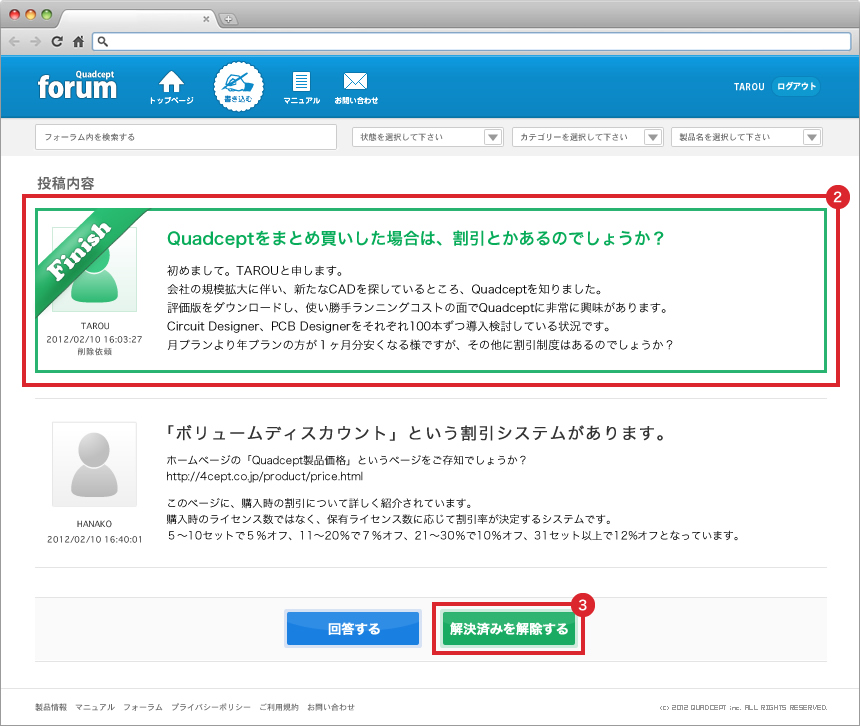
Task: Open new browser tab
Action: [x=228, y=19]
